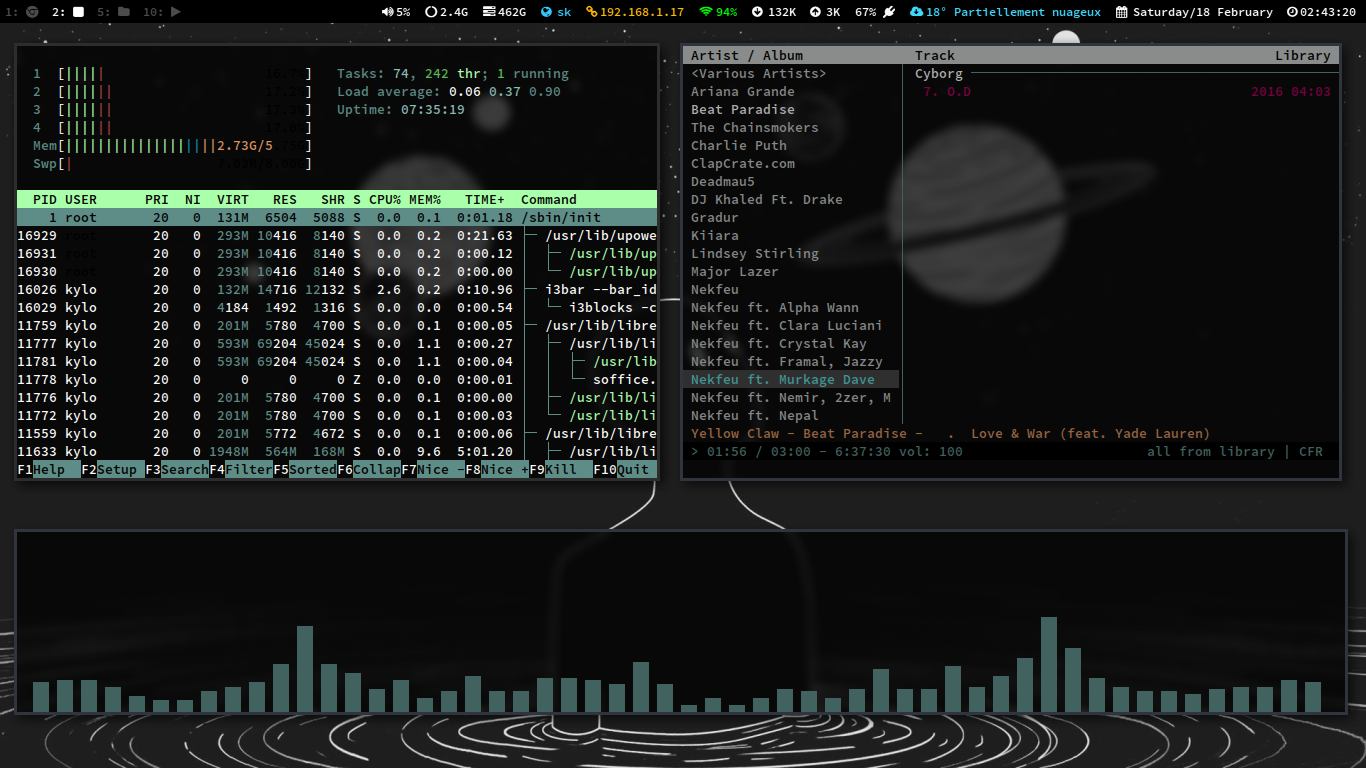Switch to workspace 10 play icon
Viewport: 1366px width, 768px height.
coord(162,12)
